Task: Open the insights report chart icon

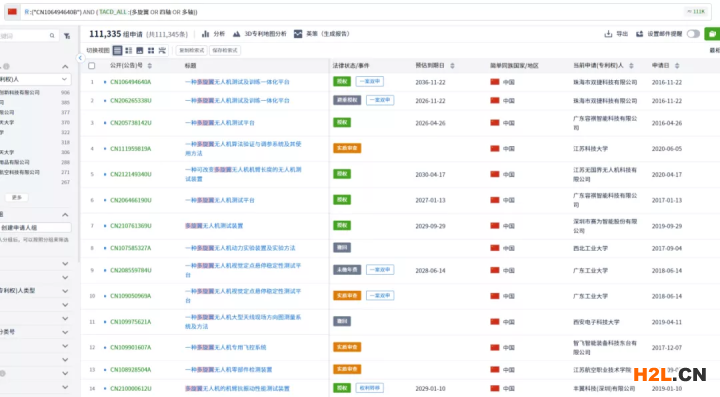Action: coord(298,34)
